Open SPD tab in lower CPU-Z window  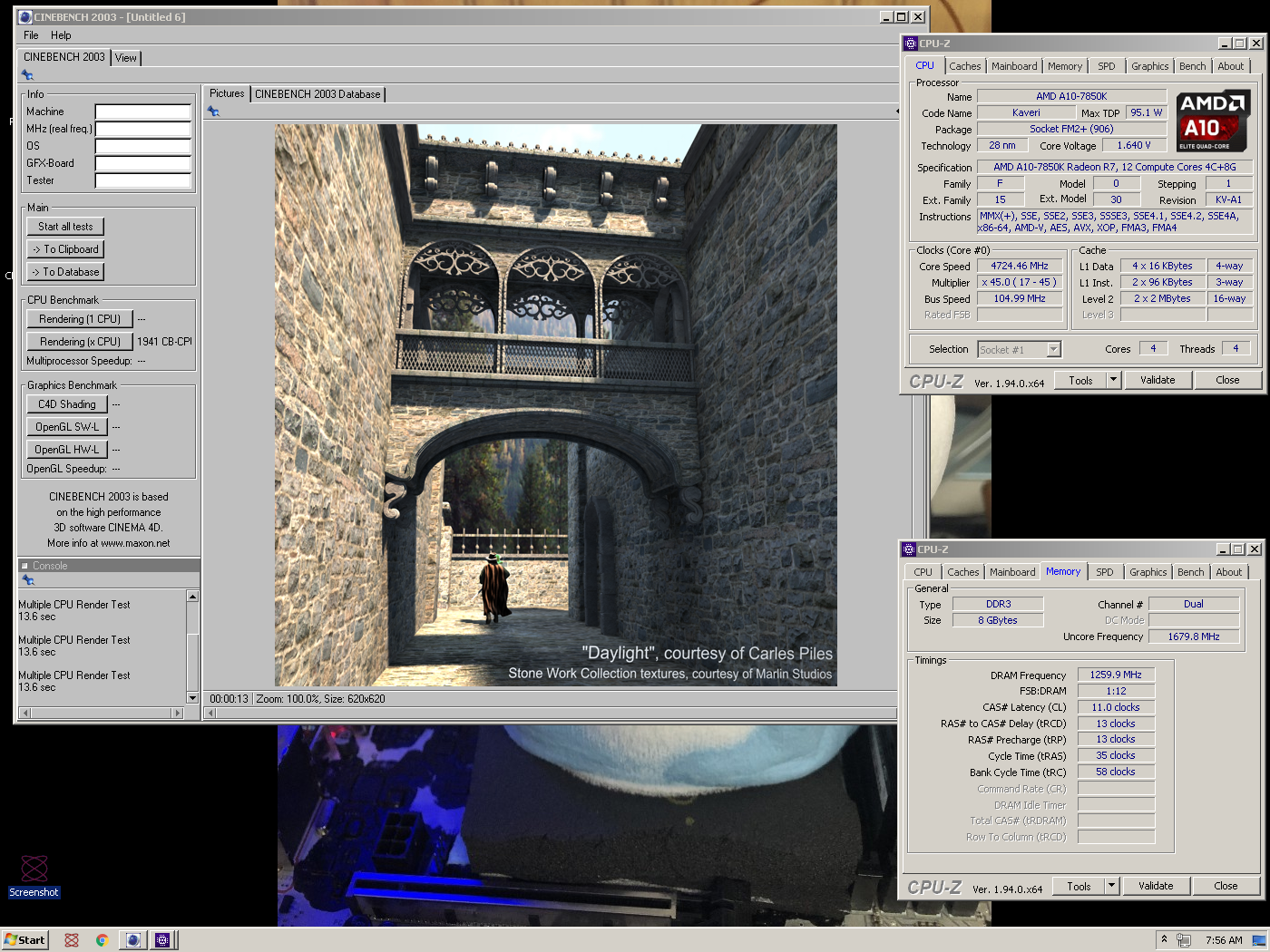(x=1104, y=572)
